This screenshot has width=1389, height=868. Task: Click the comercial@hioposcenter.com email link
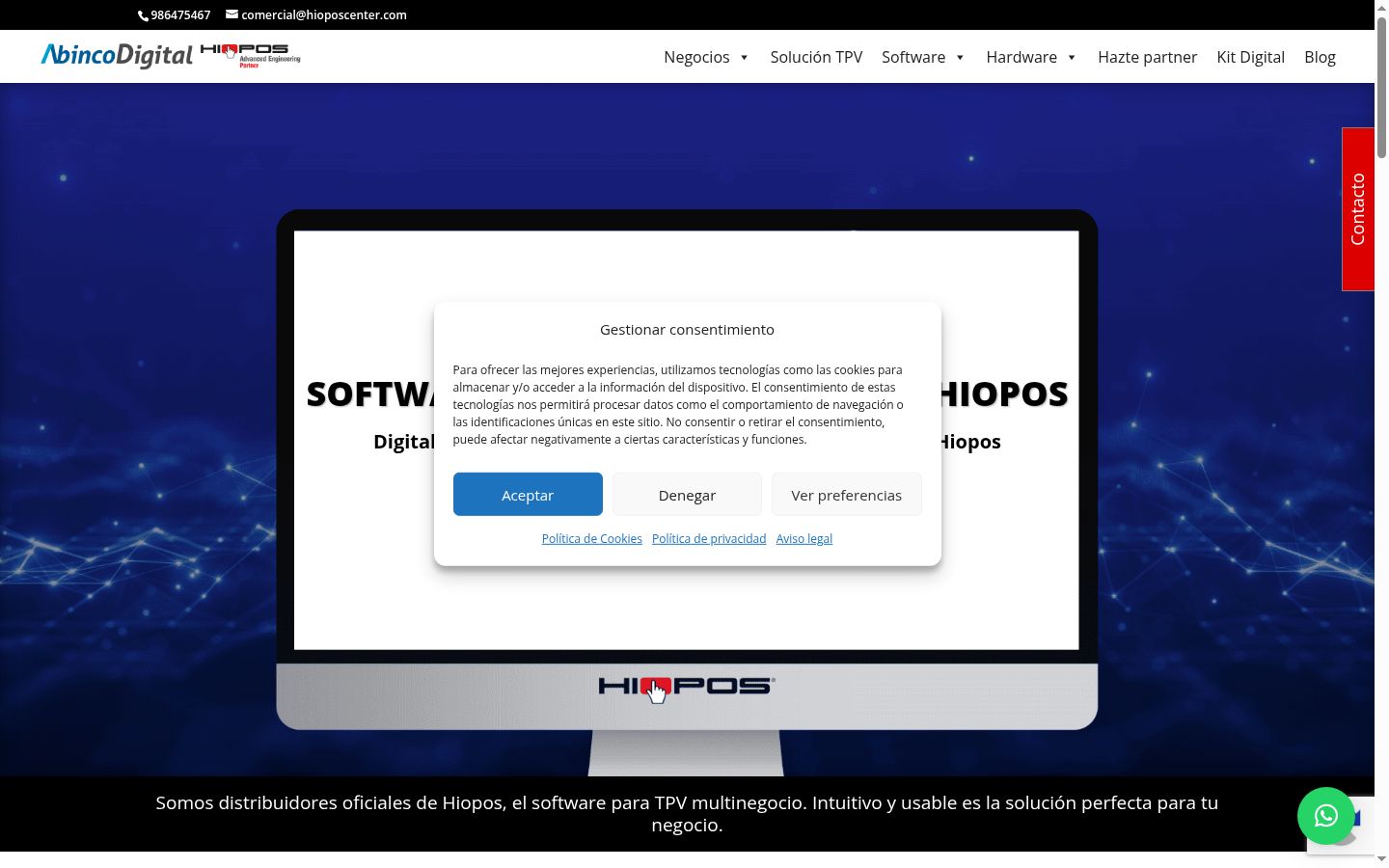tap(324, 15)
